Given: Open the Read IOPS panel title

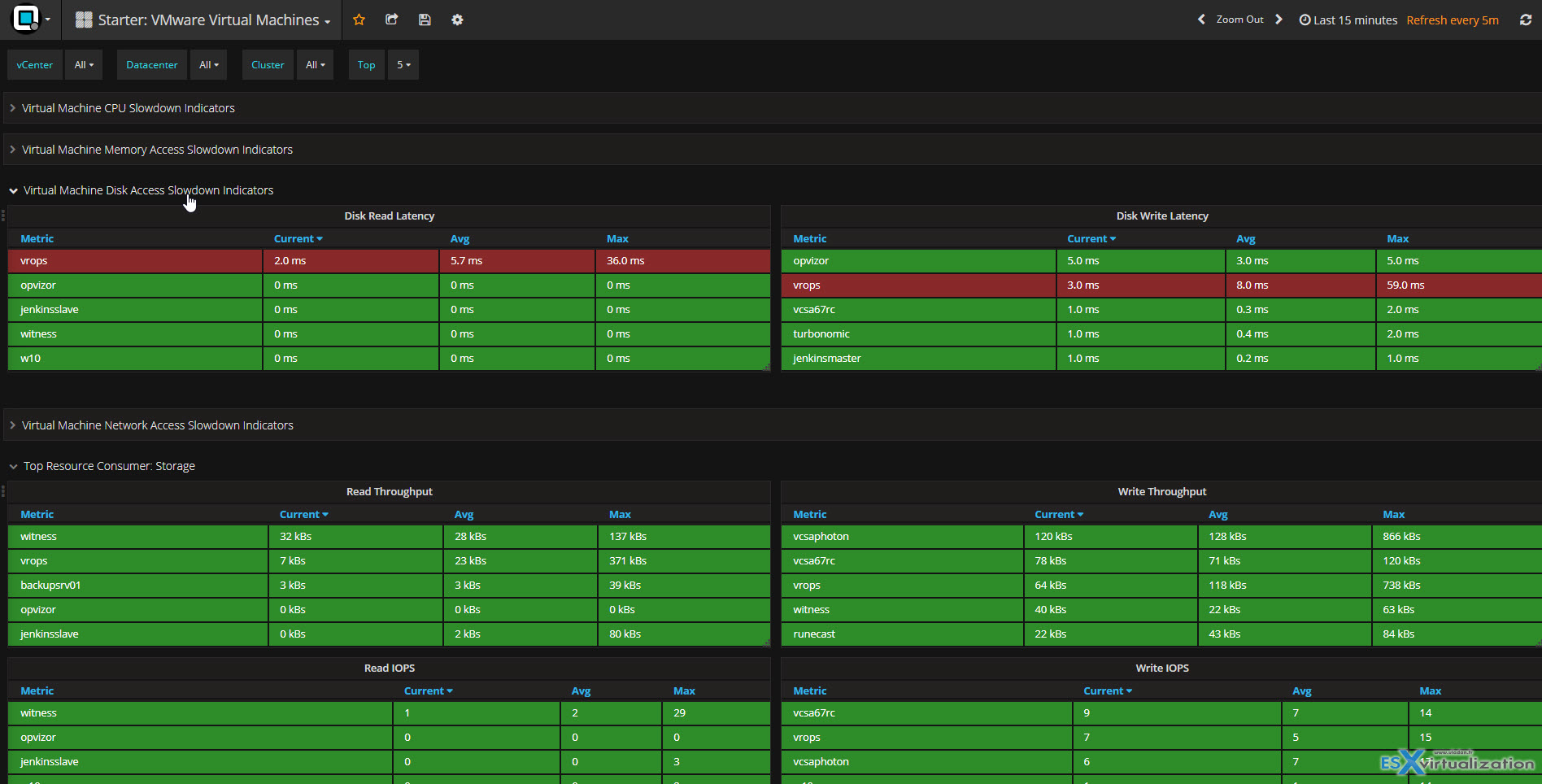Looking at the screenshot, I should tap(390, 668).
